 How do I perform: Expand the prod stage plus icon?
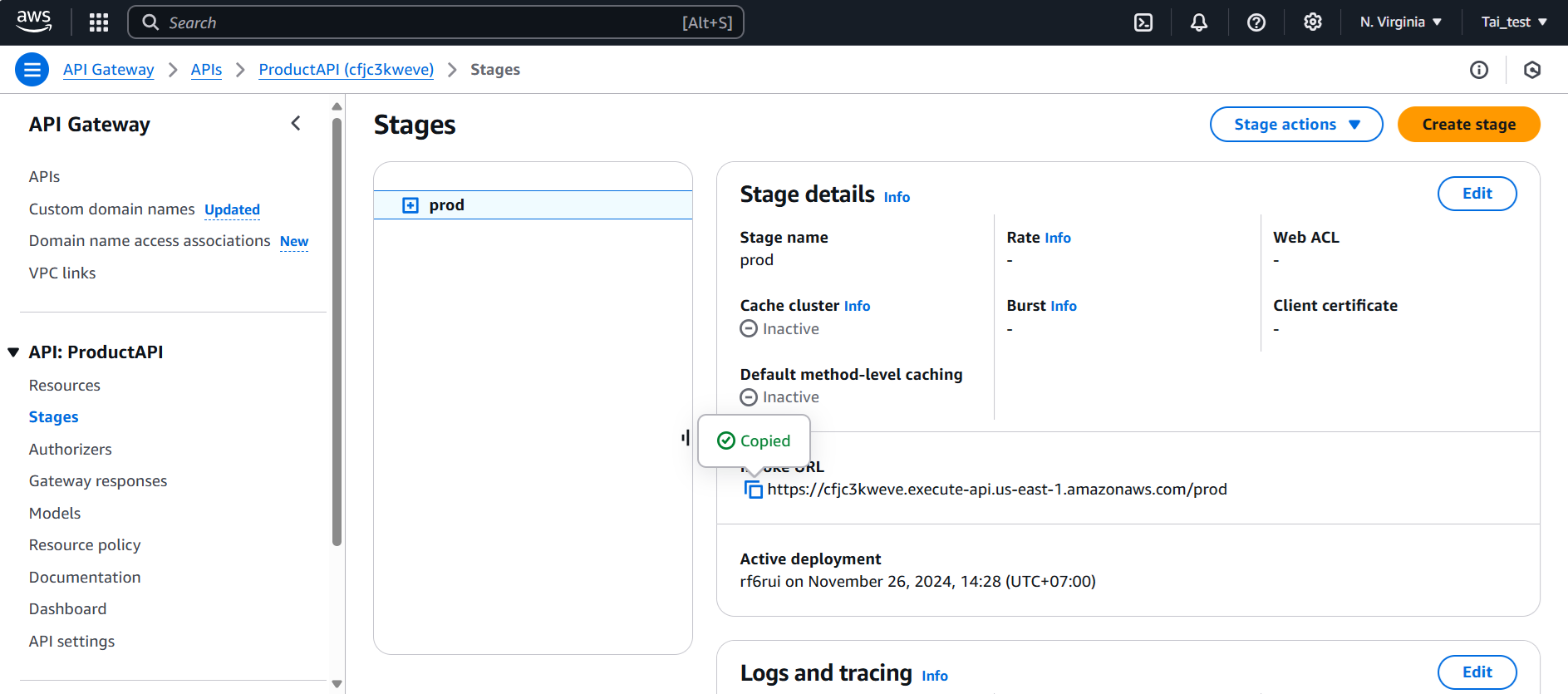[410, 205]
